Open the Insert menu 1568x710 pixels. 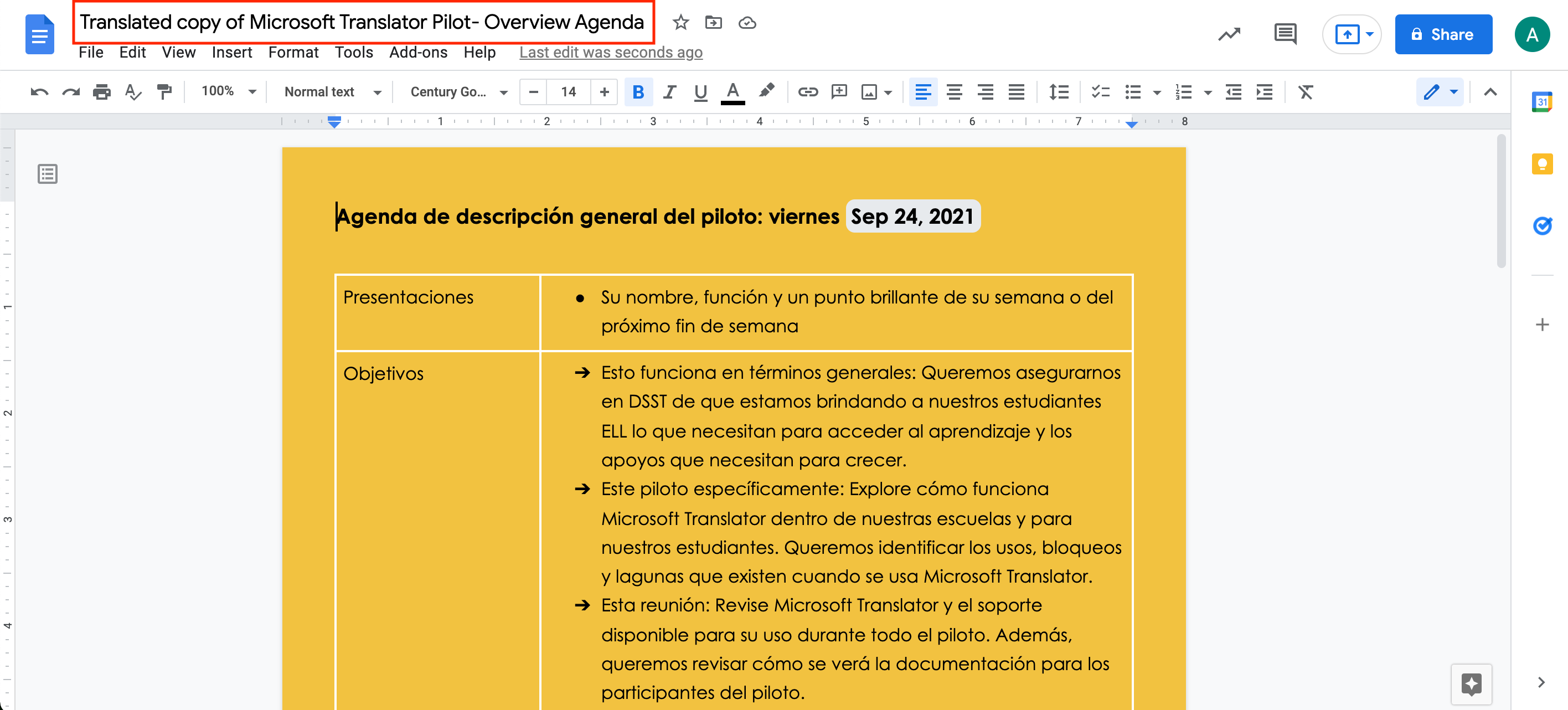[x=231, y=53]
